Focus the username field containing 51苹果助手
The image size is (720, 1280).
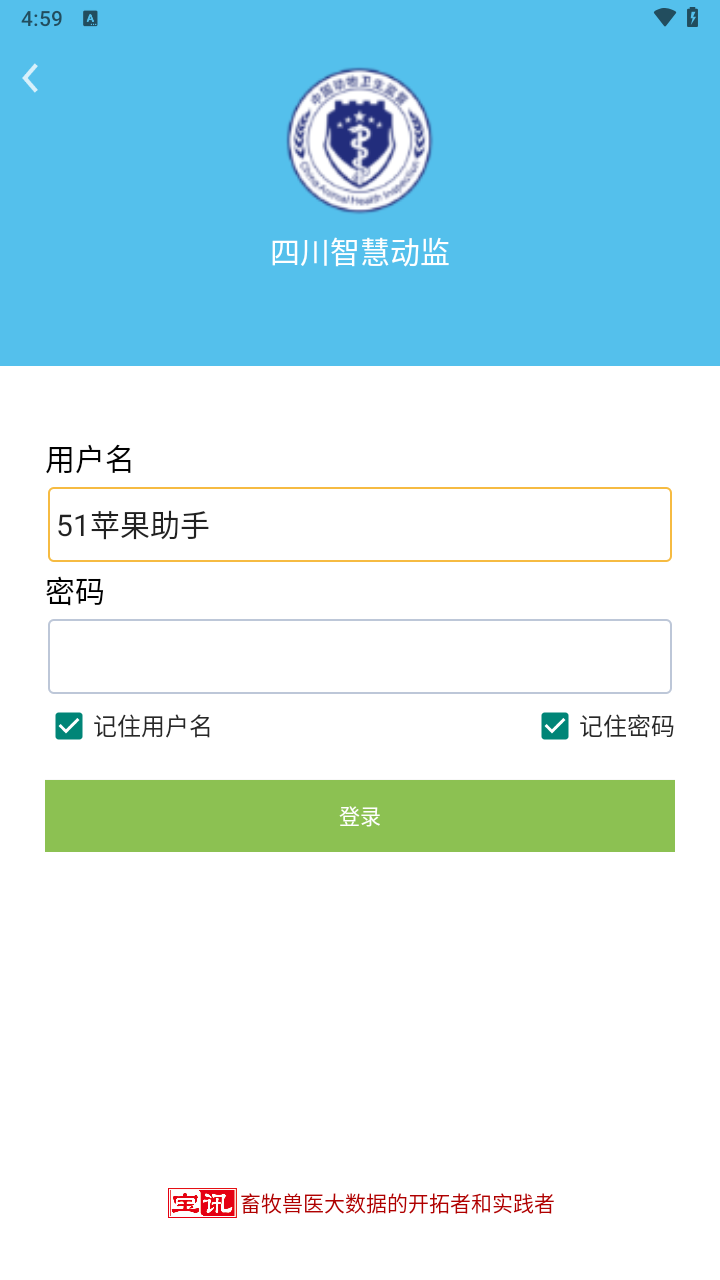(x=360, y=525)
